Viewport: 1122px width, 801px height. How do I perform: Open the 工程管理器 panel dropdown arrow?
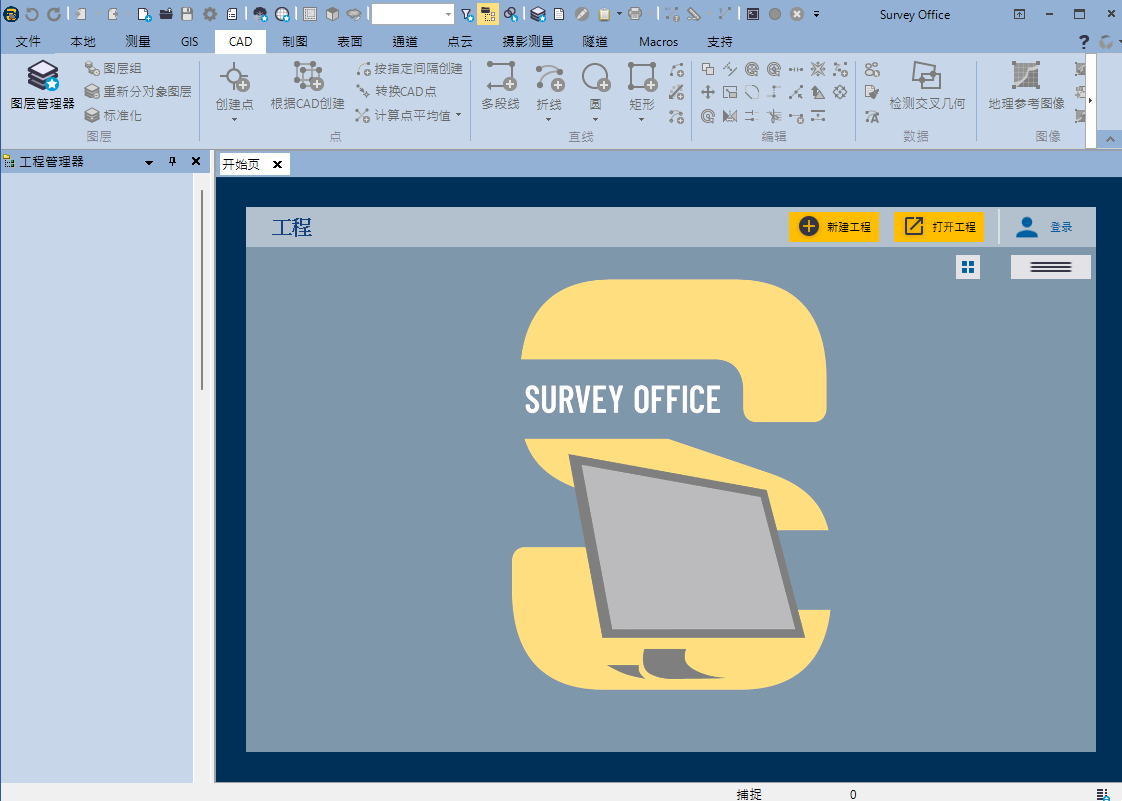pyautogui.click(x=149, y=162)
